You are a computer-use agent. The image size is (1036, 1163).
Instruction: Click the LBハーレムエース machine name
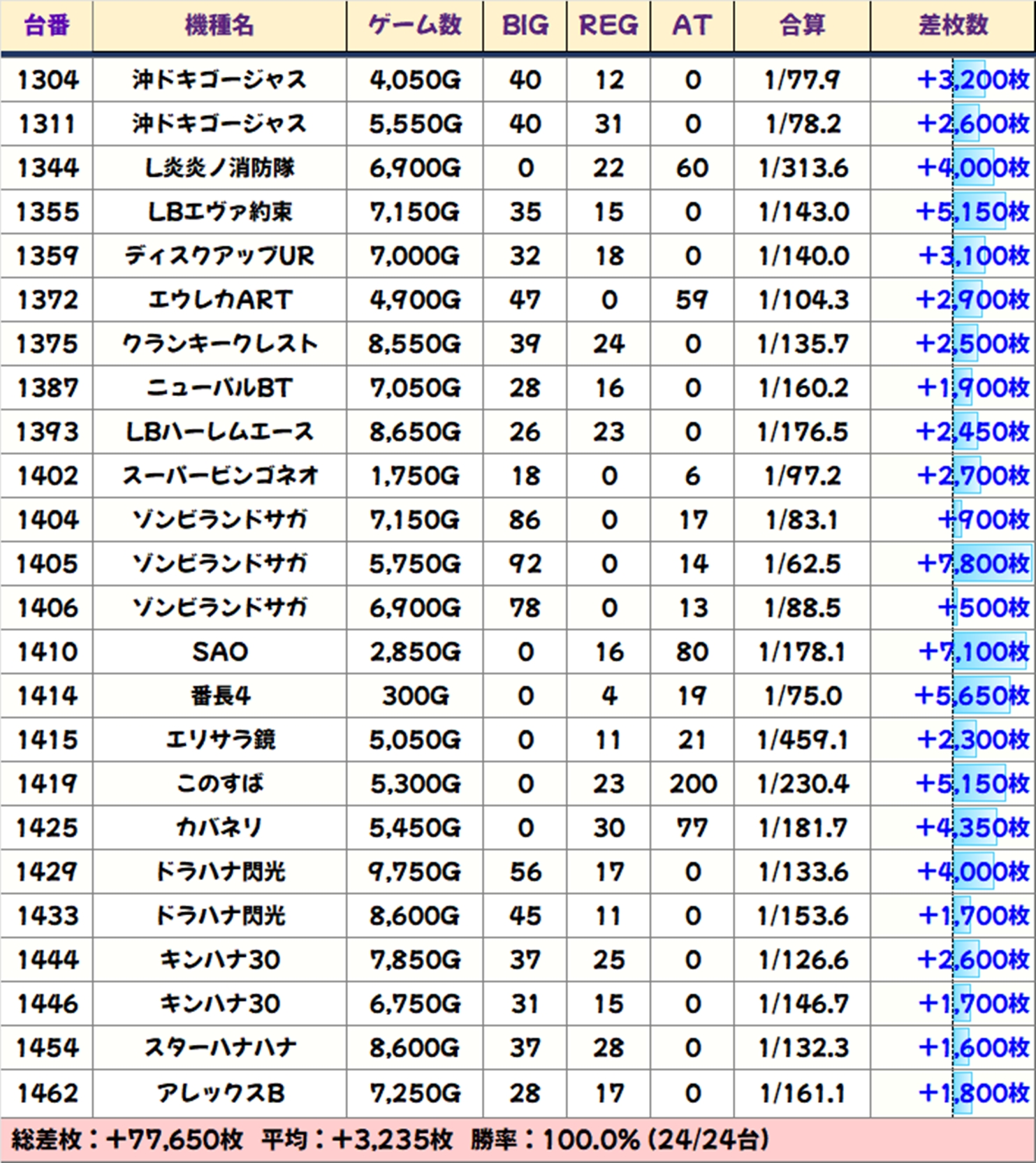click(x=219, y=432)
